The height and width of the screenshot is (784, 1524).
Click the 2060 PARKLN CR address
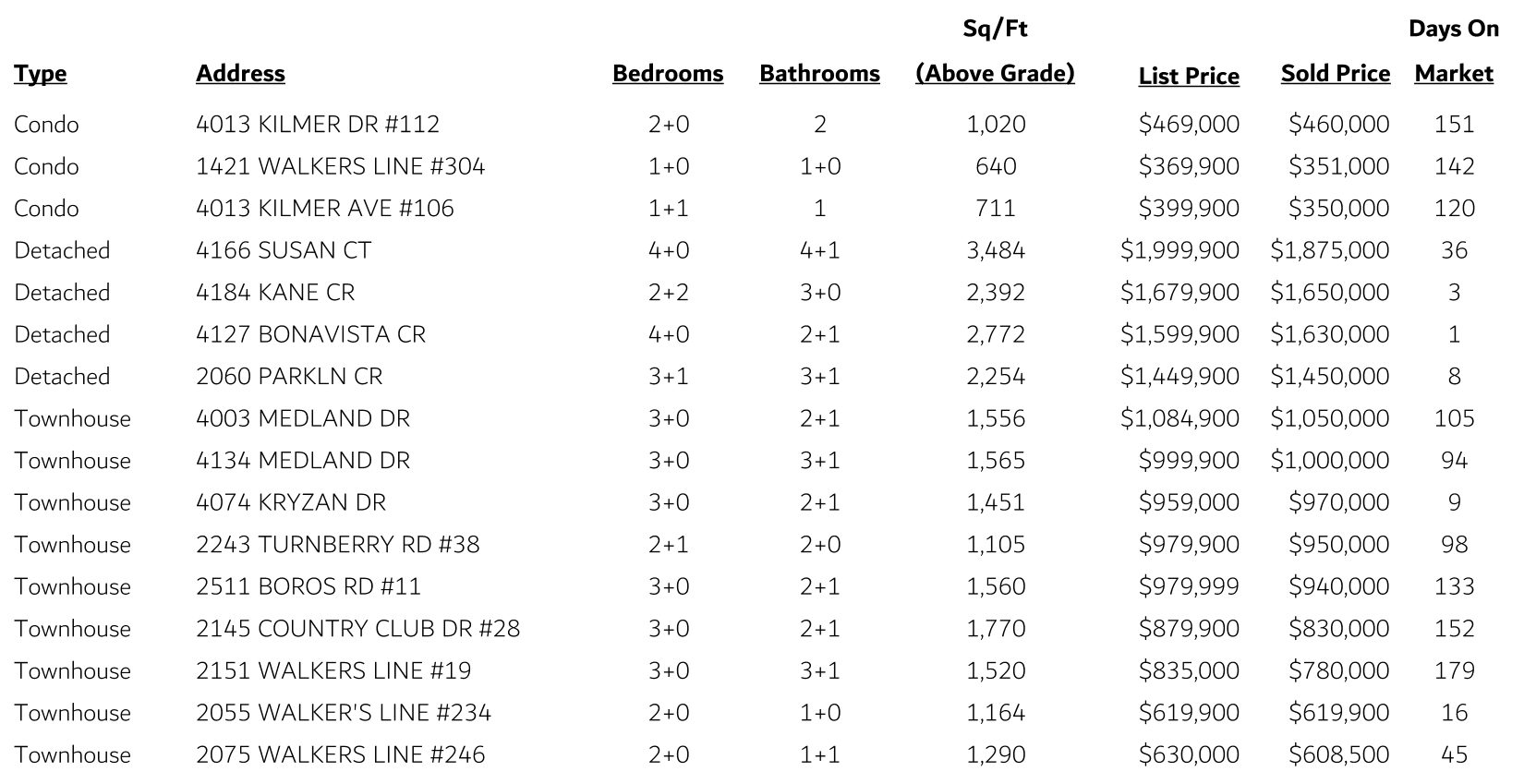click(289, 377)
